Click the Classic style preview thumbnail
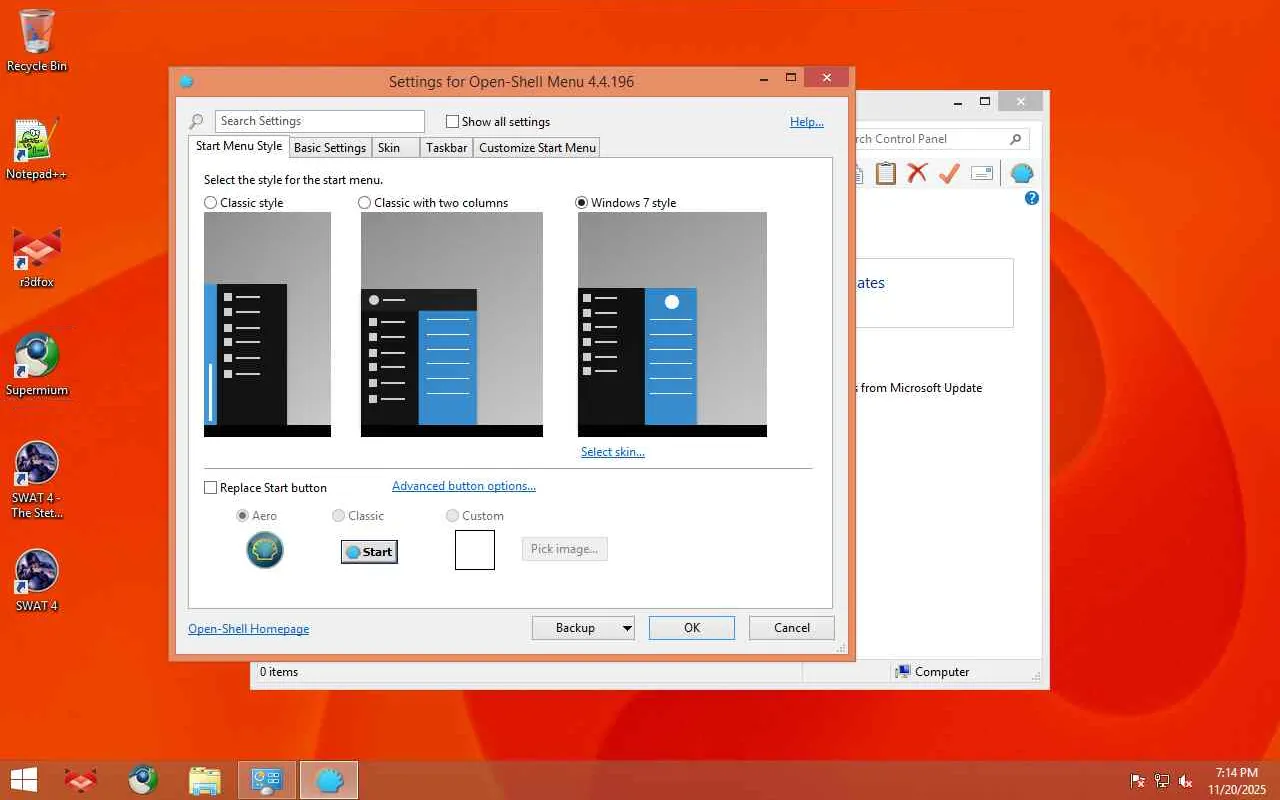 pos(267,324)
